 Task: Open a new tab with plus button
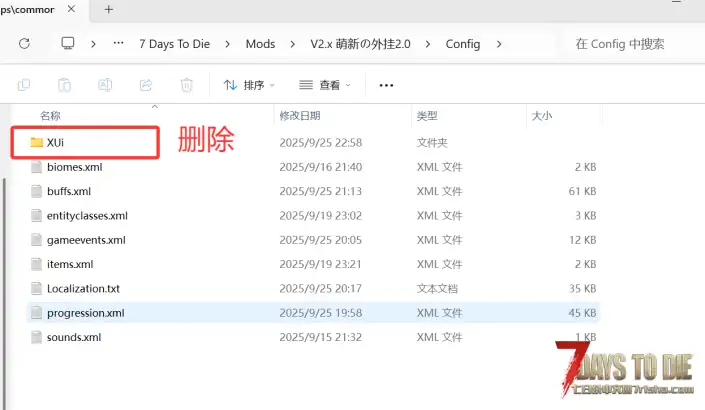pyautogui.click(x=109, y=9)
